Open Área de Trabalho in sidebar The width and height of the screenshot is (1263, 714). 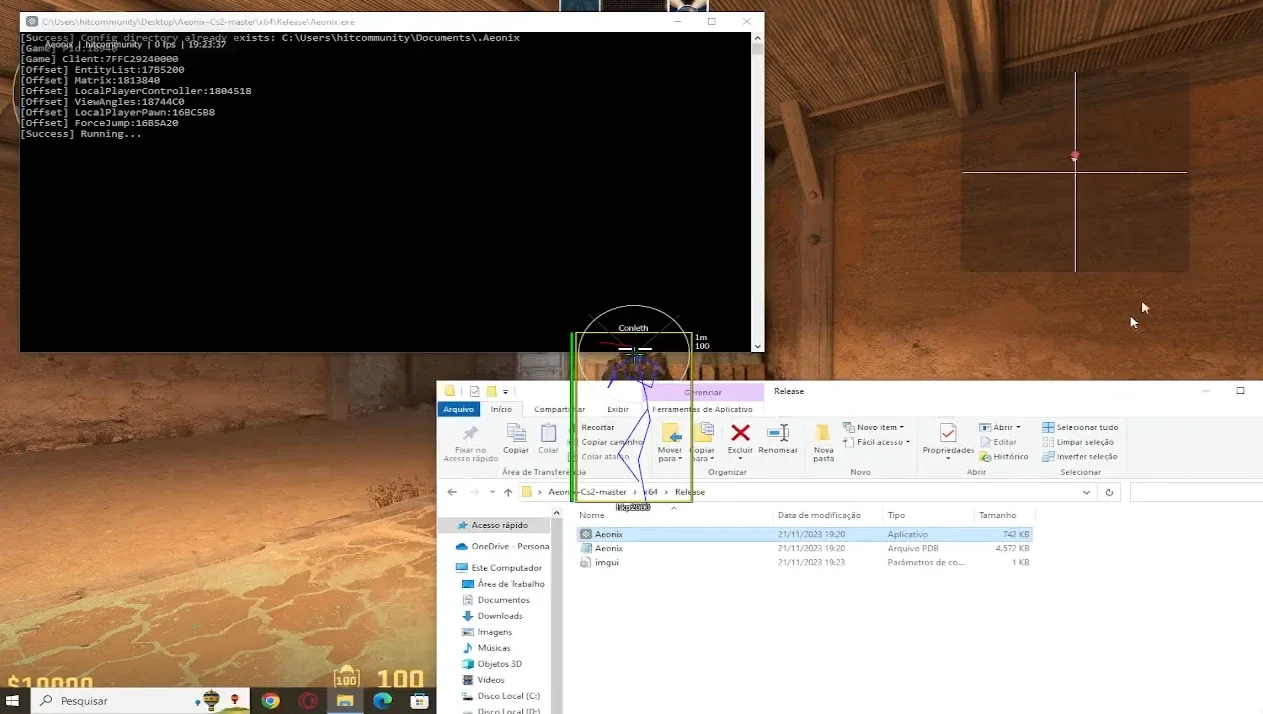[503, 584]
